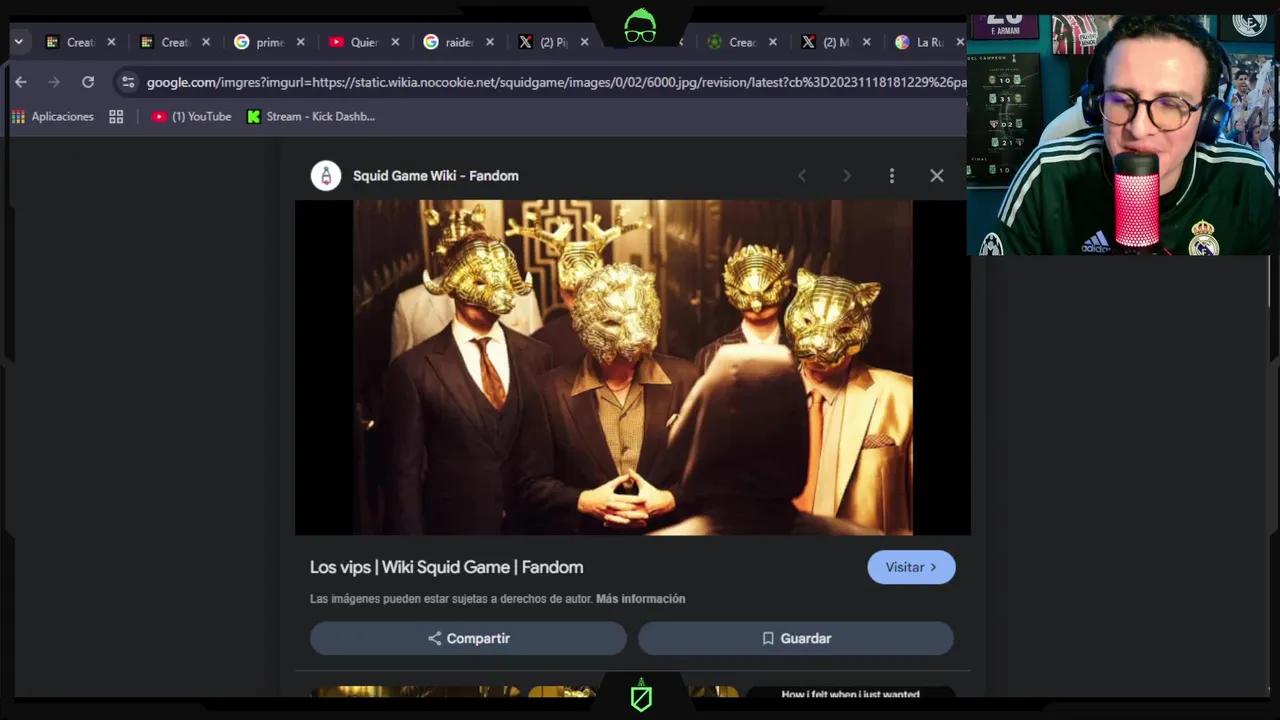Expand the next image arrow
The width and height of the screenshot is (1280, 720).
coord(846,175)
